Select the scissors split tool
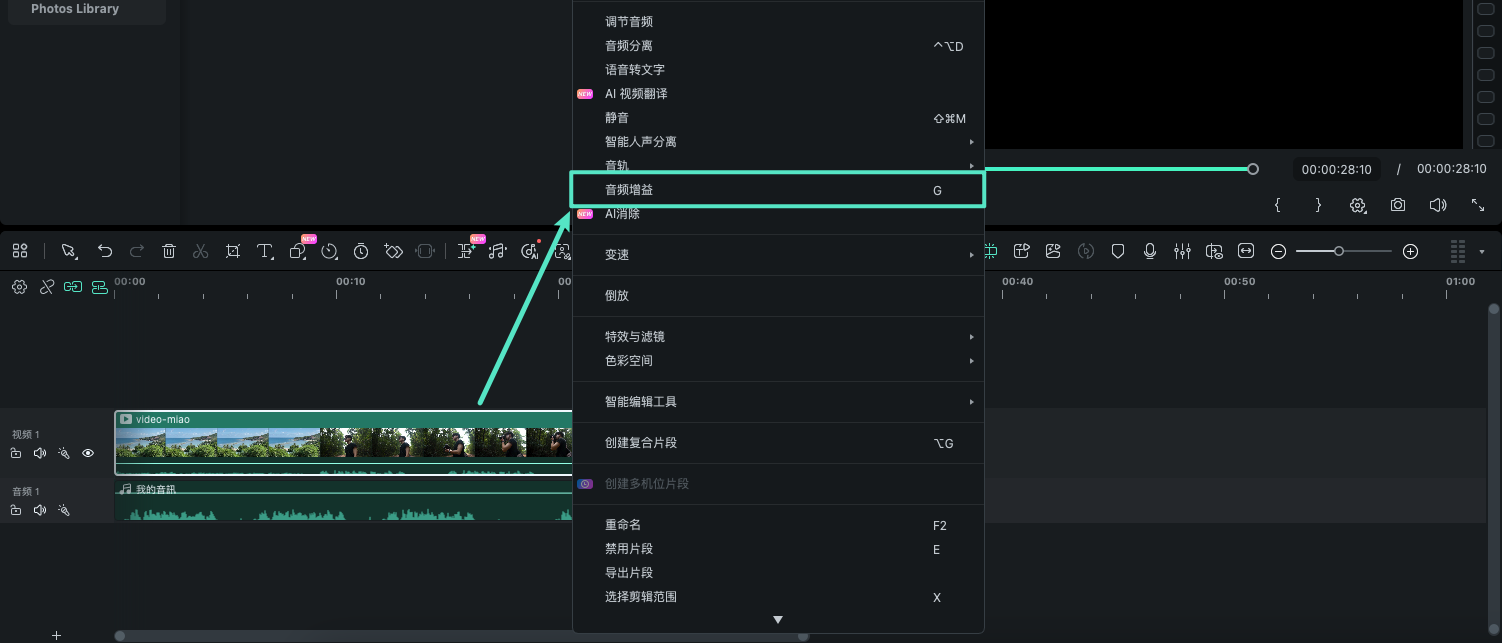The image size is (1502, 643). click(200, 251)
